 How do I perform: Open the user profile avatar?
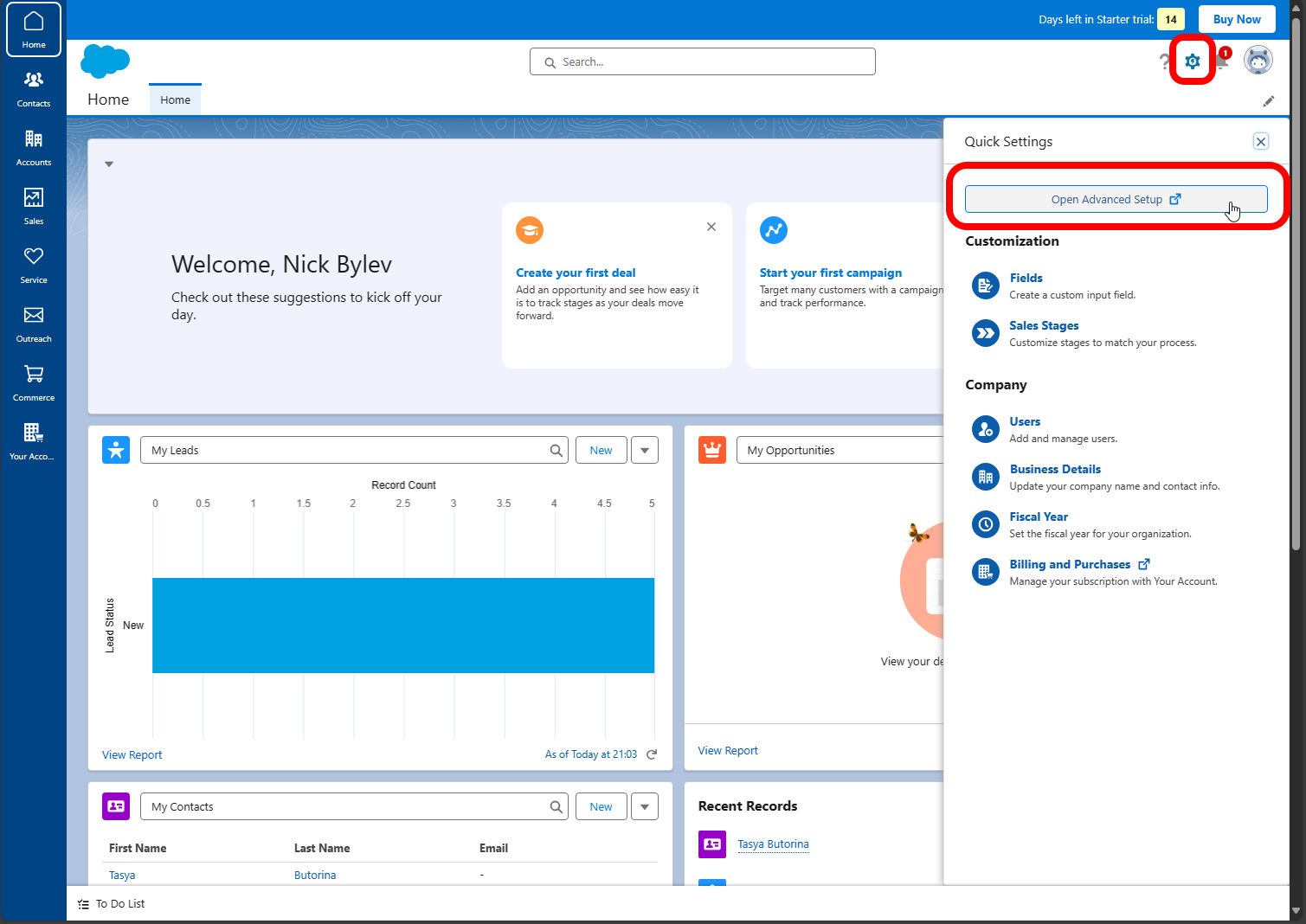click(x=1258, y=61)
